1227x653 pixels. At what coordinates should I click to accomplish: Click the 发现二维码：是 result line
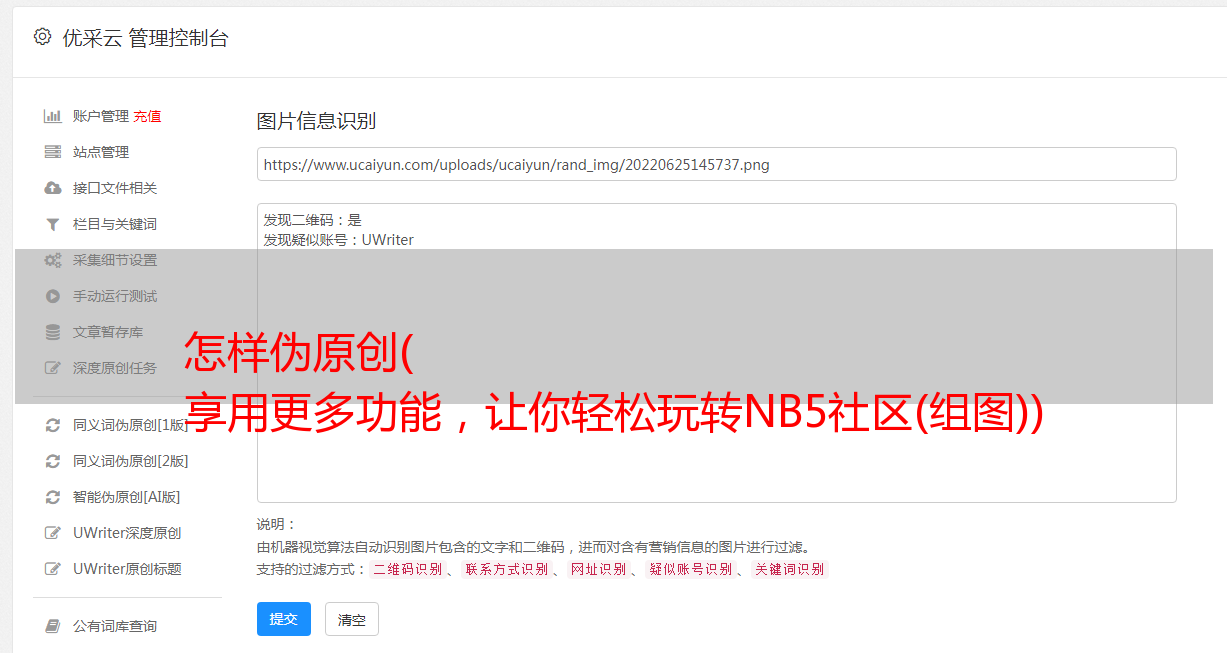click(x=313, y=220)
